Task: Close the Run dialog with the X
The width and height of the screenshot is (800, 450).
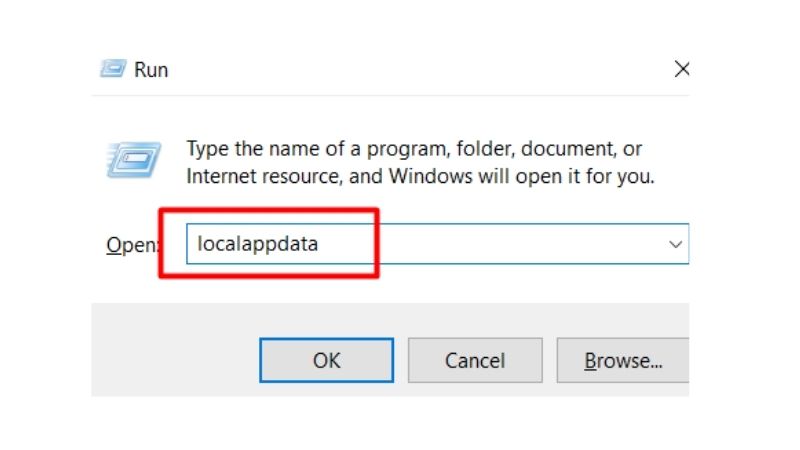Action: (682, 68)
